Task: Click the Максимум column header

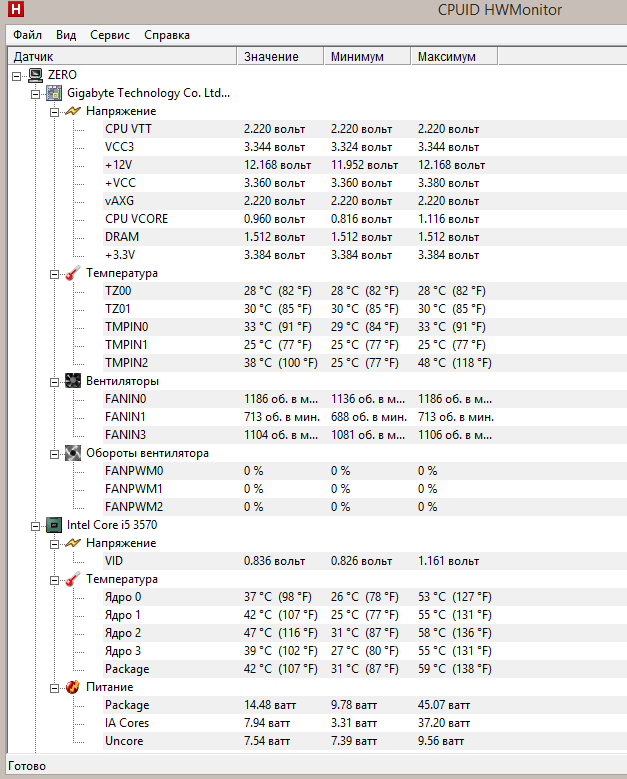Action: [x=446, y=57]
